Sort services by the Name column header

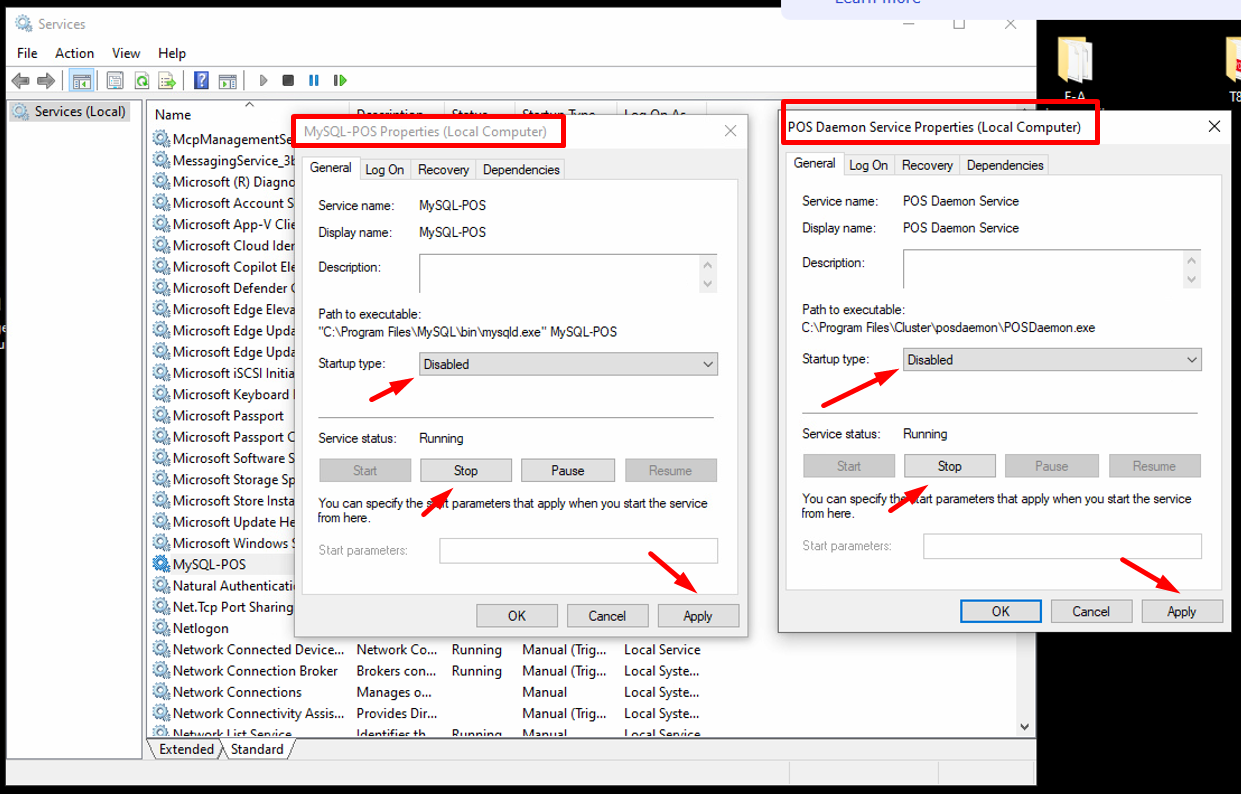(x=250, y=114)
